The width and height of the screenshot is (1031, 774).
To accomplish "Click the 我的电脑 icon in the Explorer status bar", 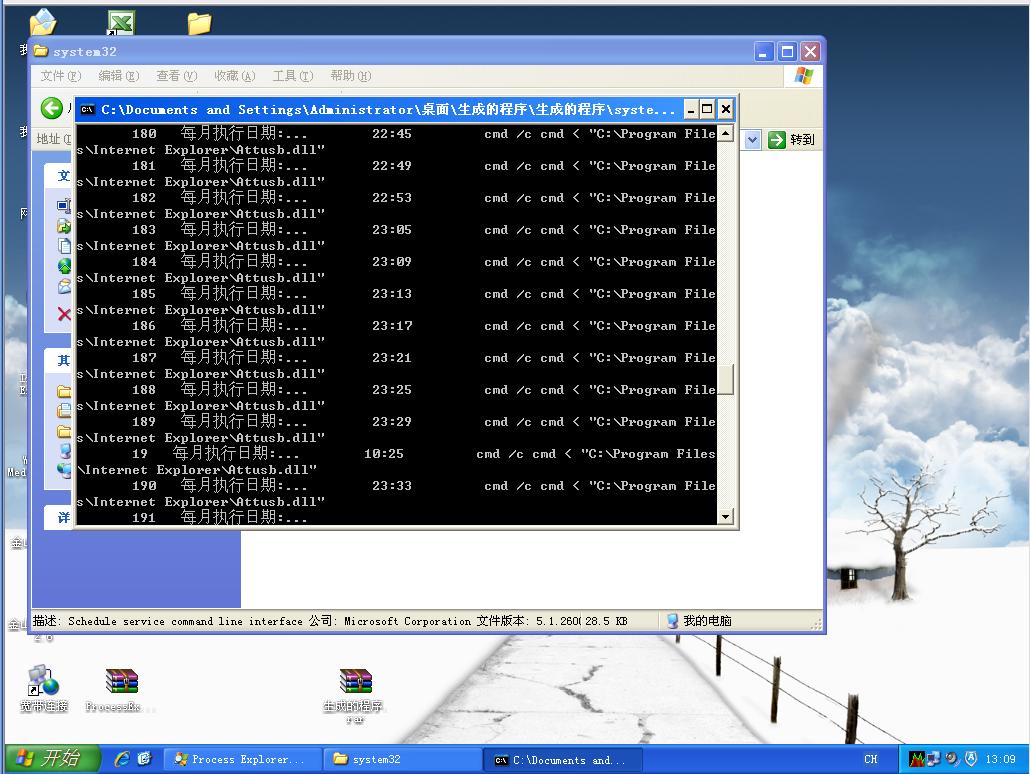I will [x=672, y=621].
